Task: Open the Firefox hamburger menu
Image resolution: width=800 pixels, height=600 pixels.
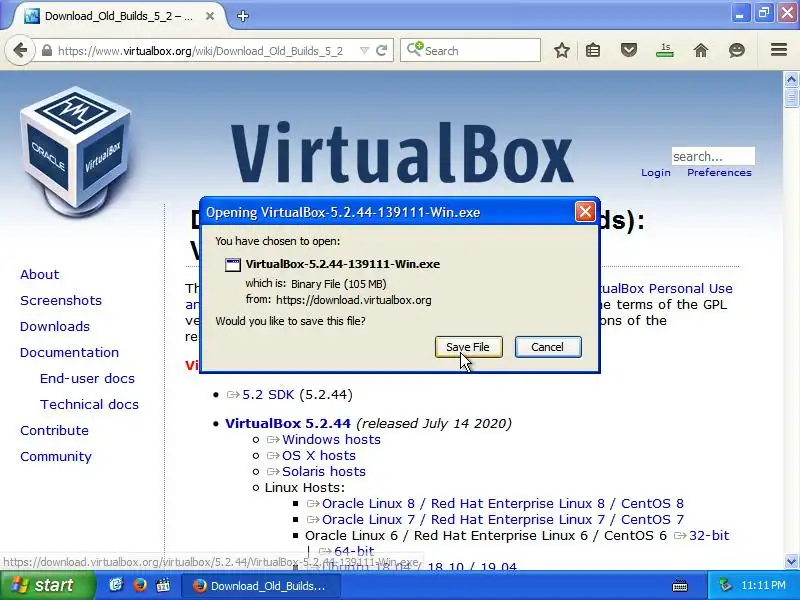Action: 779,49
